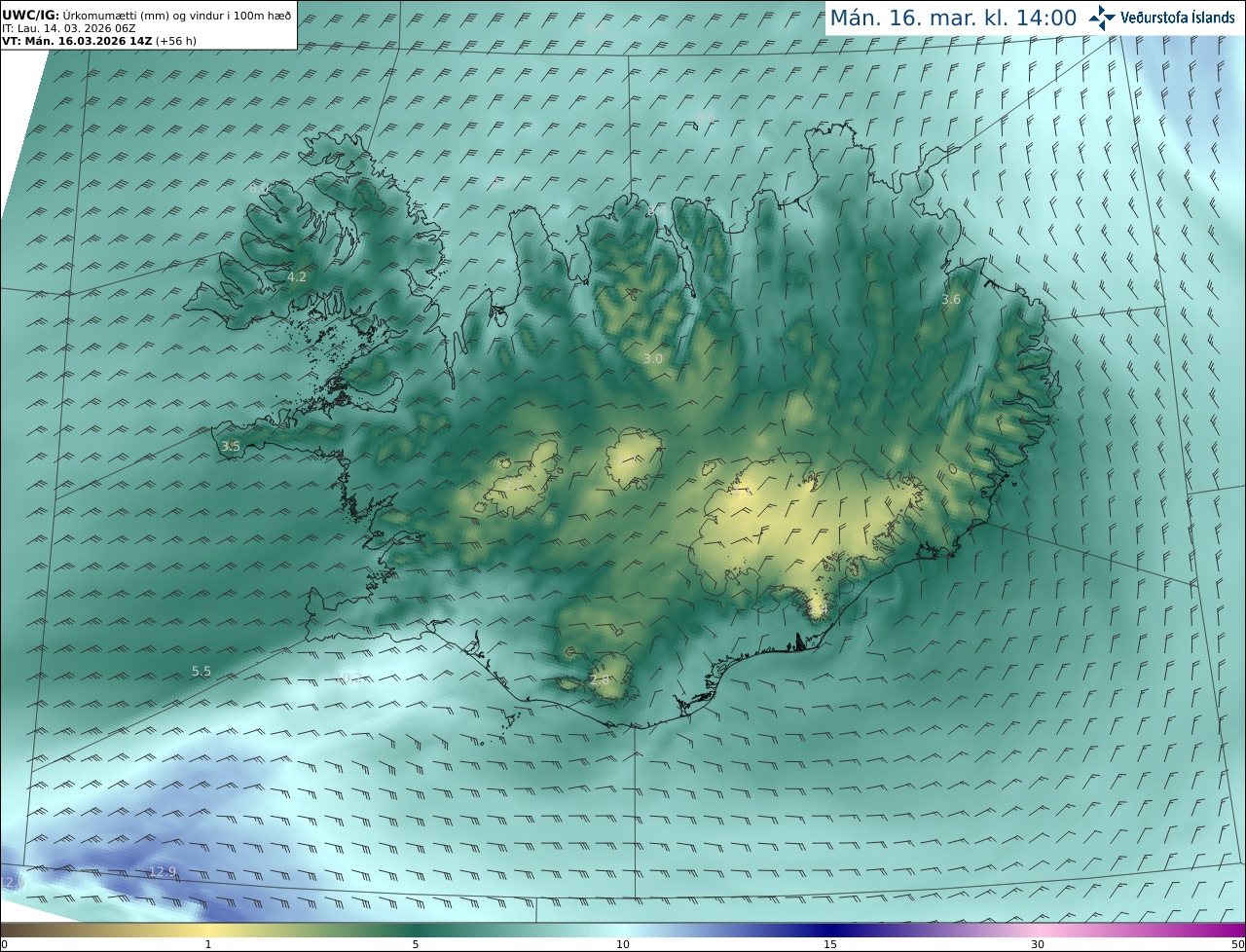
Task: Click the color scale tick label 30
Action: pyautogui.click(x=1038, y=944)
